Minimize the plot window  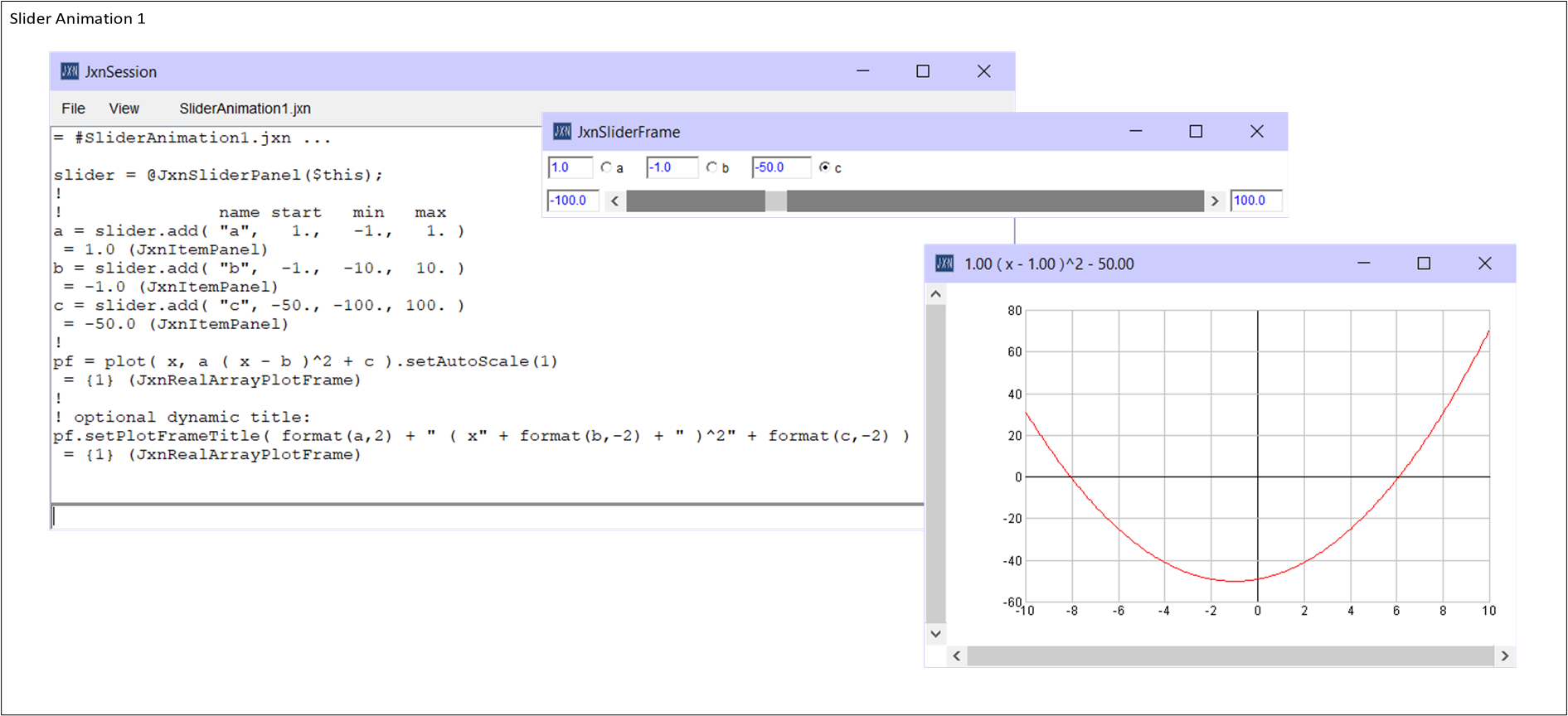[1364, 264]
